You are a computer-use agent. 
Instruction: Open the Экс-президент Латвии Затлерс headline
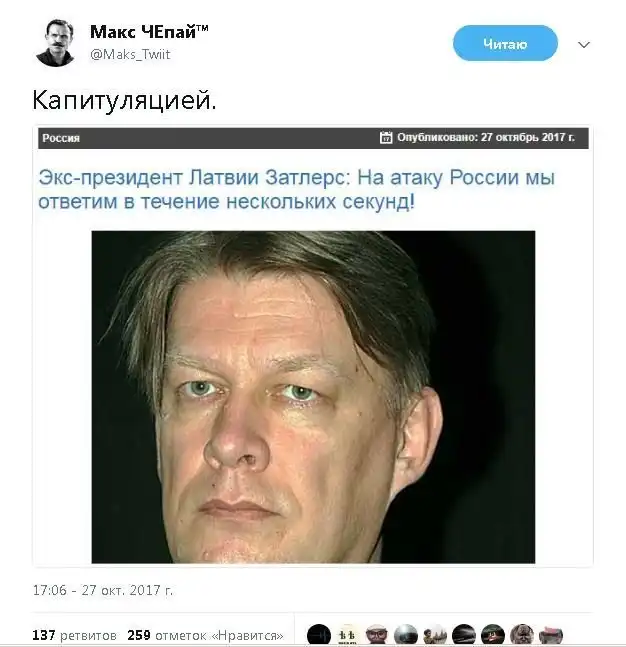coord(296,189)
